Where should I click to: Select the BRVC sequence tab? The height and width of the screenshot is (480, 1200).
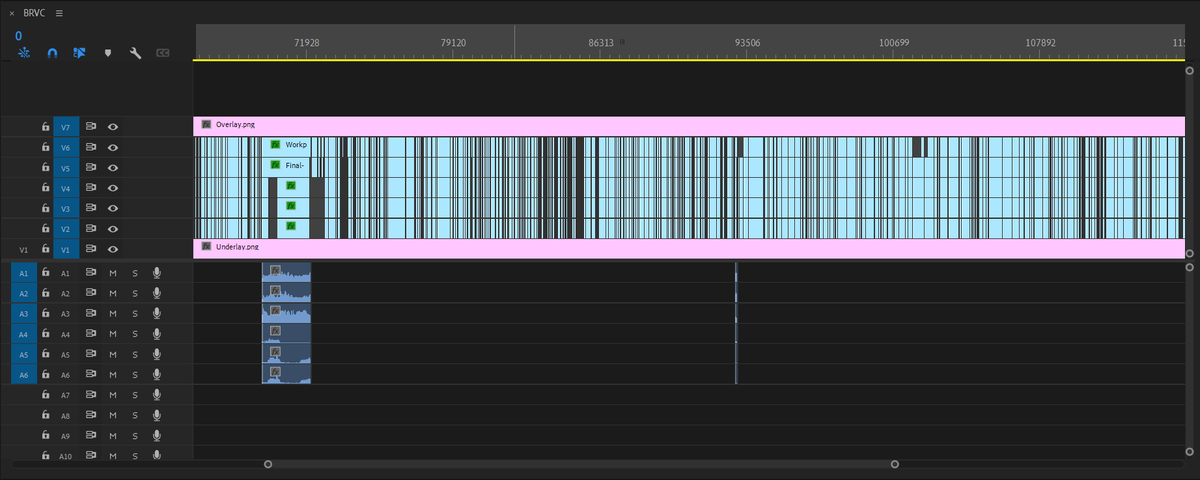click(x=35, y=13)
